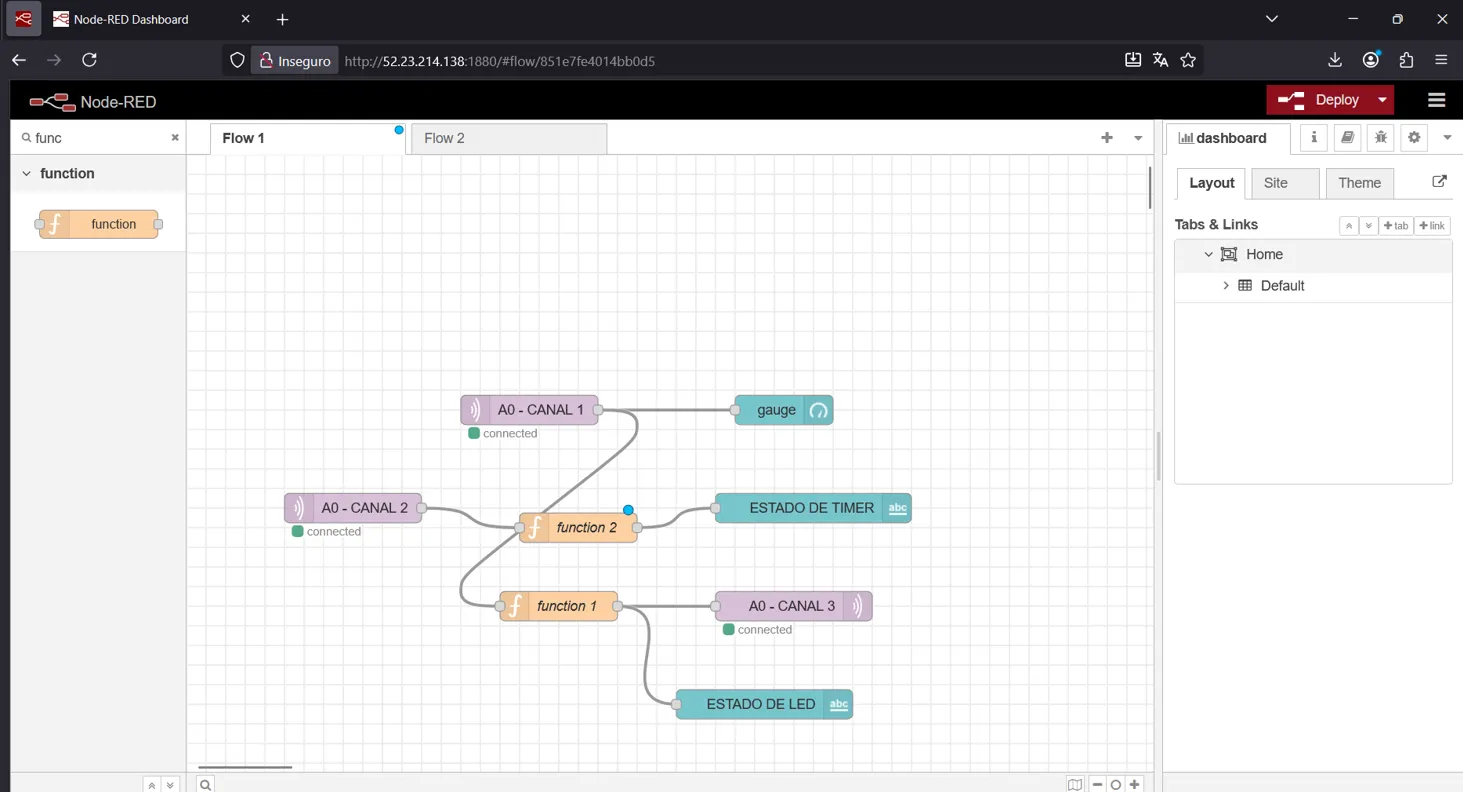Clear the palette filter text
The width and height of the screenshot is (1463, 792).
click(x=175, y=138)
